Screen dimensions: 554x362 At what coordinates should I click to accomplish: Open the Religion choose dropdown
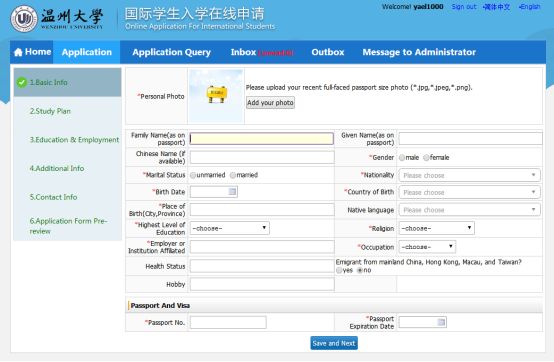[x=437, y=228]
